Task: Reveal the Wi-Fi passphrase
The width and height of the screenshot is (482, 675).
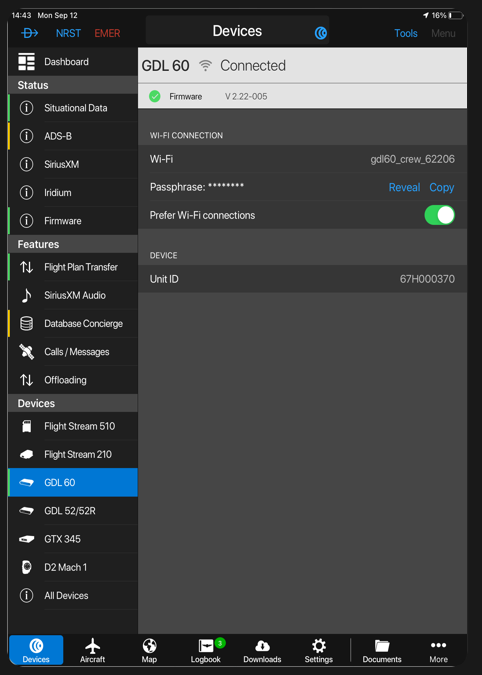Action: coord(405,187)
